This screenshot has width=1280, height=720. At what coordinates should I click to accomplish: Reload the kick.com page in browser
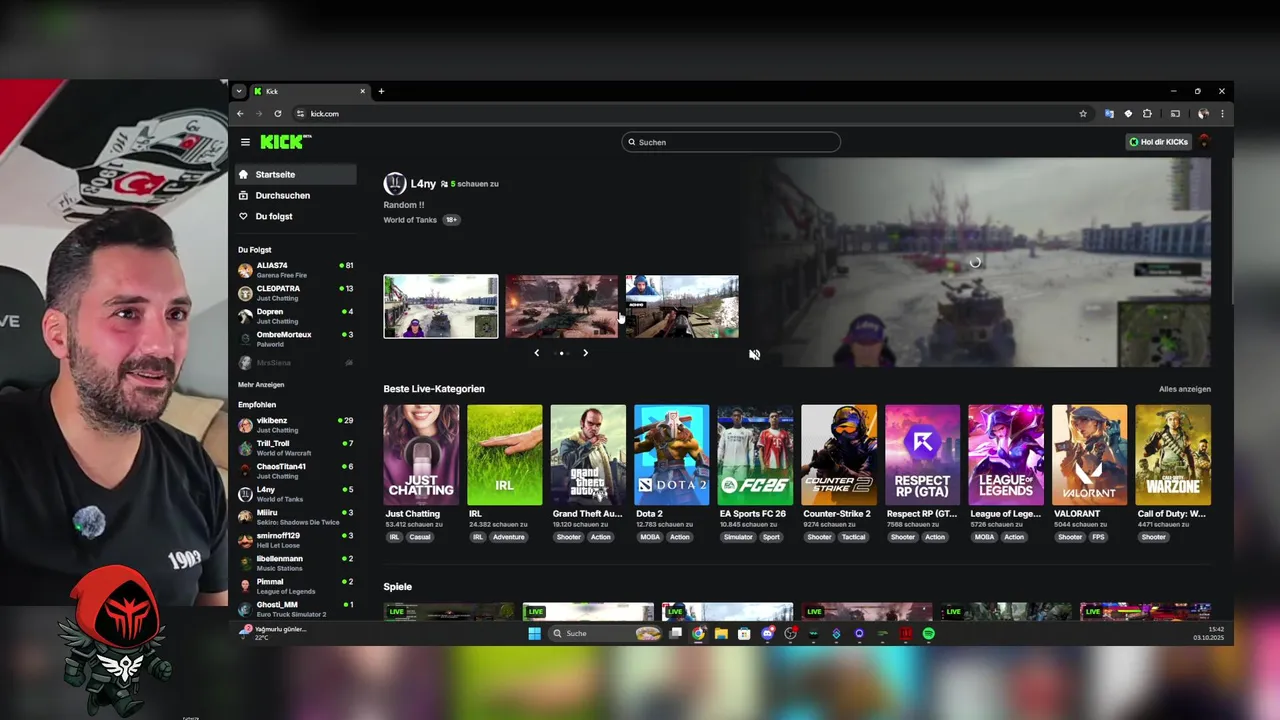click(x=278, y=114)
